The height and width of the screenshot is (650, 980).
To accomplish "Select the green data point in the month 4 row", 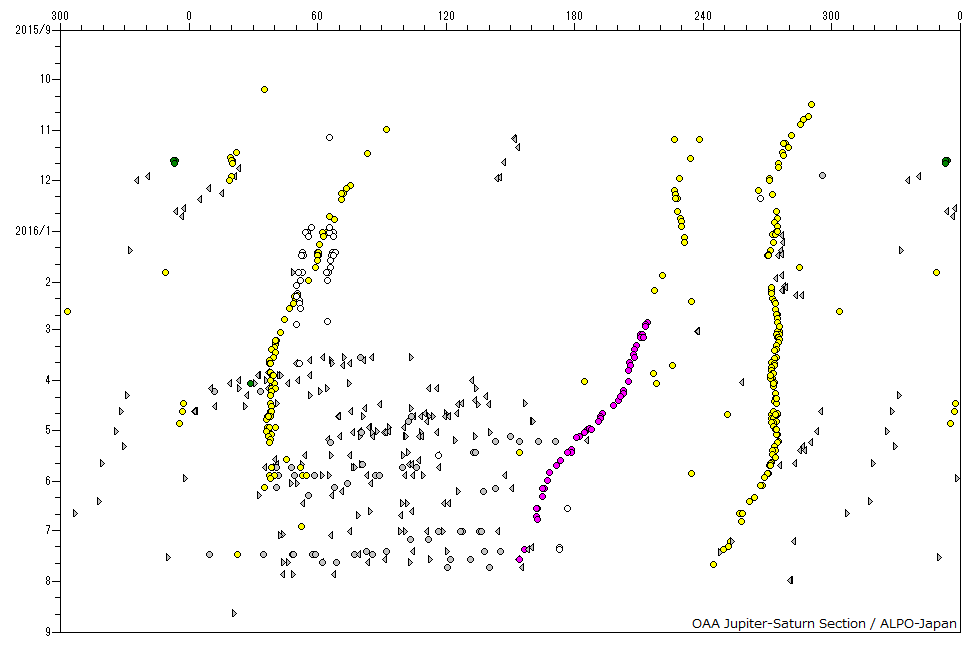I will coord(251,383).
